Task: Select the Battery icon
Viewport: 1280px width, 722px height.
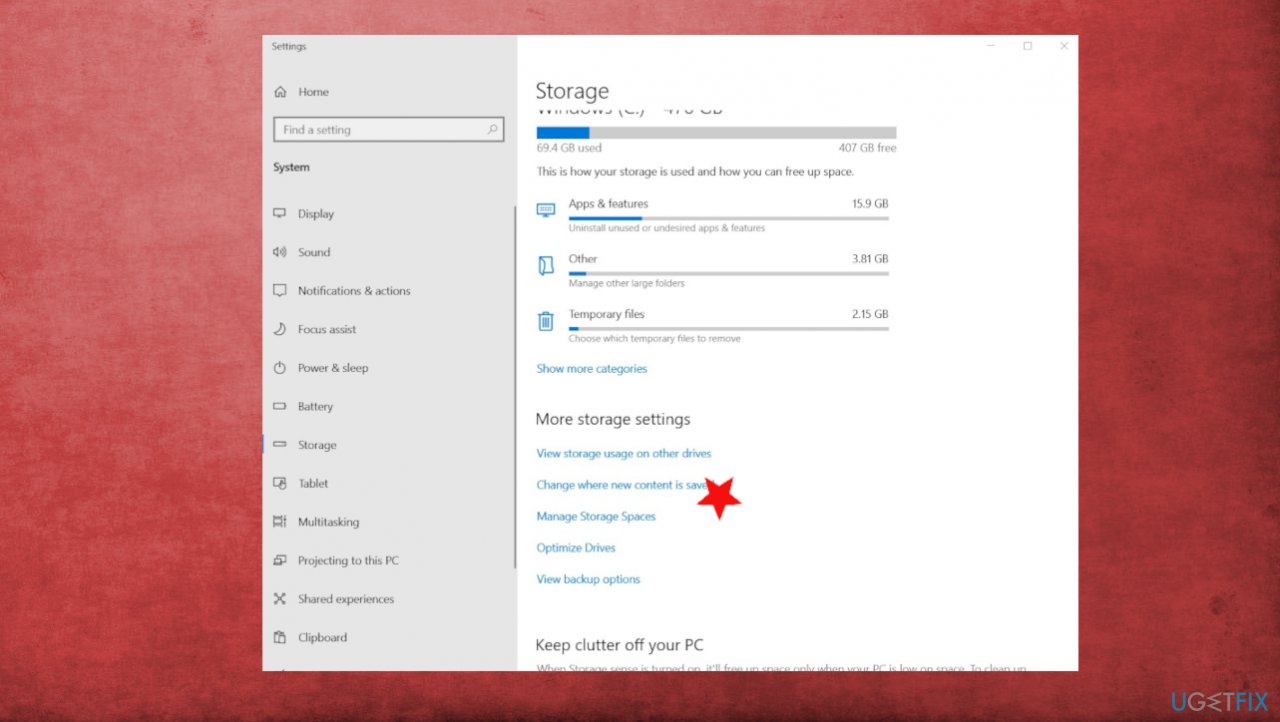Action: coord(280,407)
